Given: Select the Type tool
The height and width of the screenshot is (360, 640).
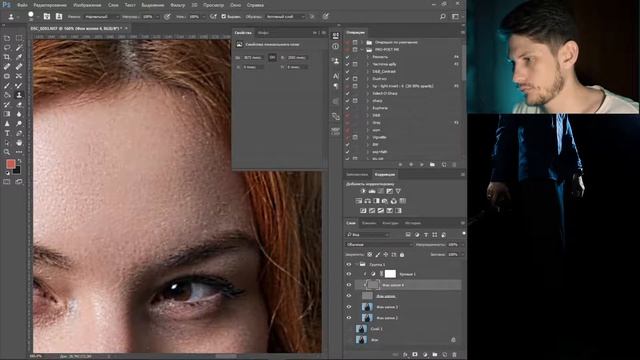Looking at the screenshot, I should pyautogui.click(x=7, y=133).
